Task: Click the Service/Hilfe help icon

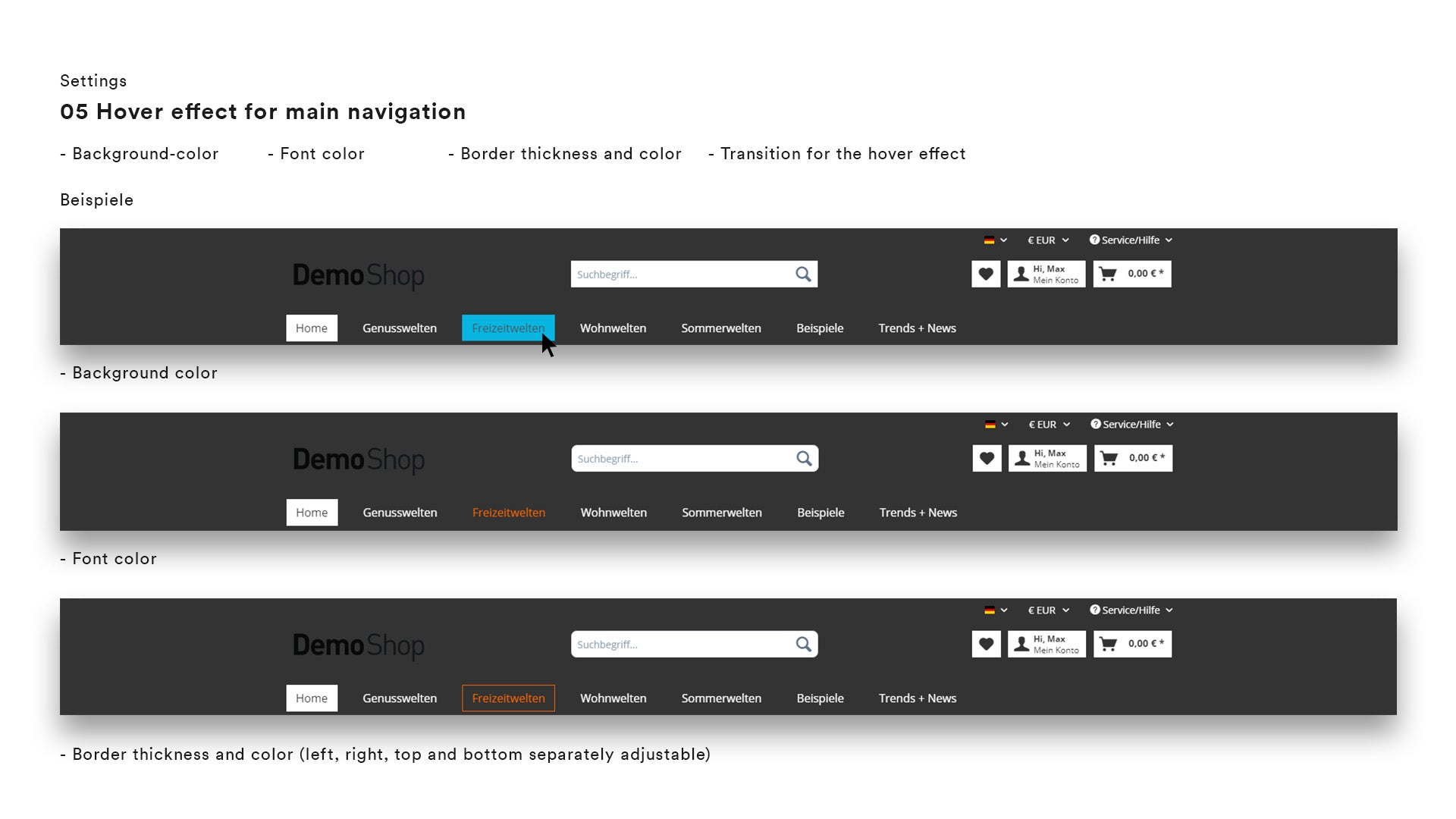Action: point(1096,240)
